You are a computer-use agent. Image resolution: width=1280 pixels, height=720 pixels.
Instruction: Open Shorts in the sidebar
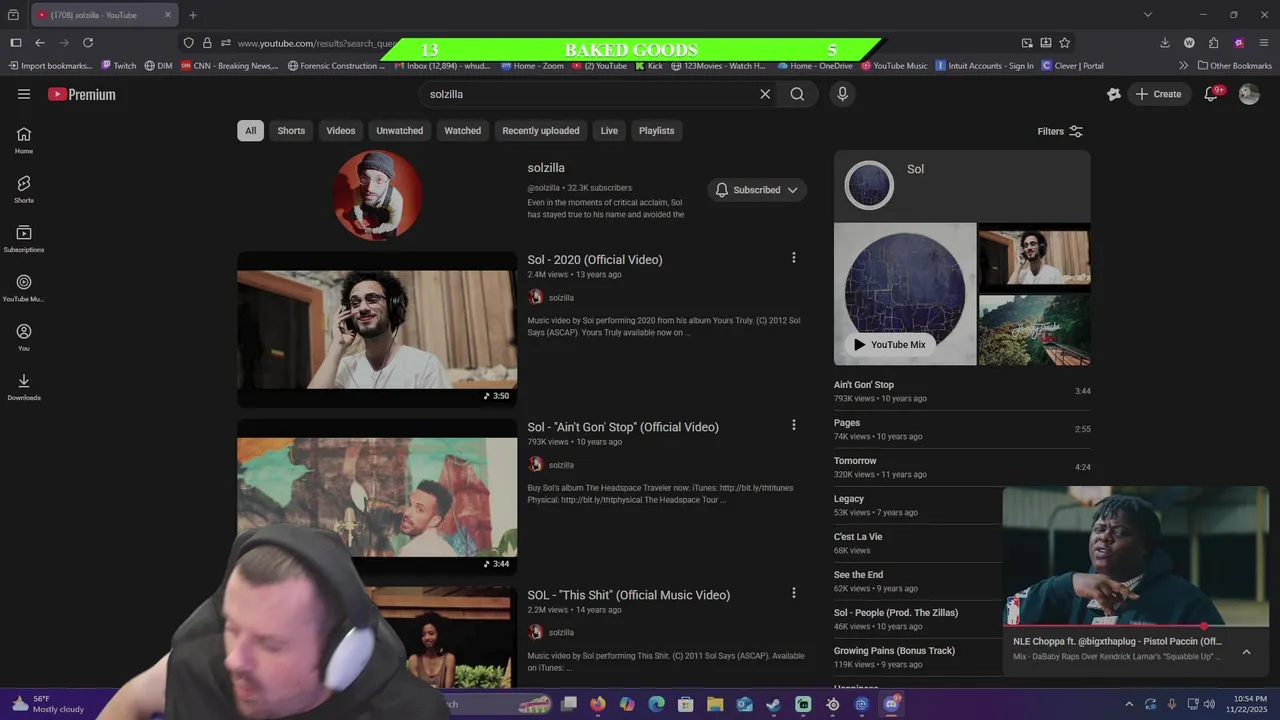pos(24,189)
